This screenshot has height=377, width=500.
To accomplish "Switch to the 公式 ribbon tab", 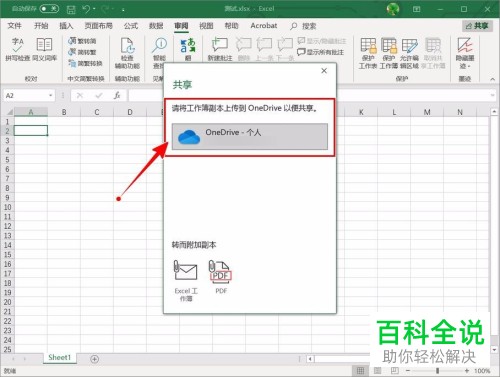I will coord(131,26).
